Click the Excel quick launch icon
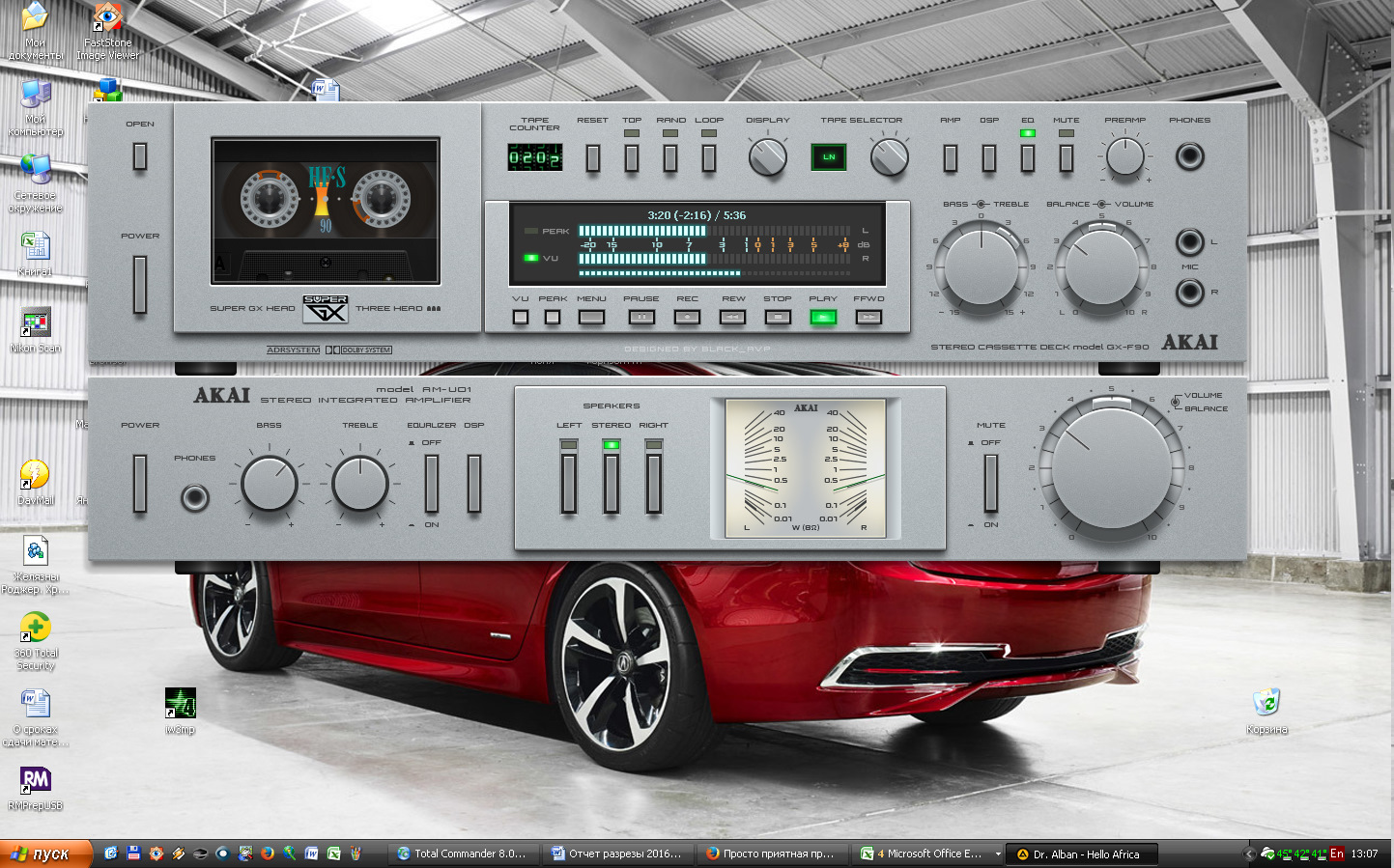1394x868 pixels. click(333, 854)
